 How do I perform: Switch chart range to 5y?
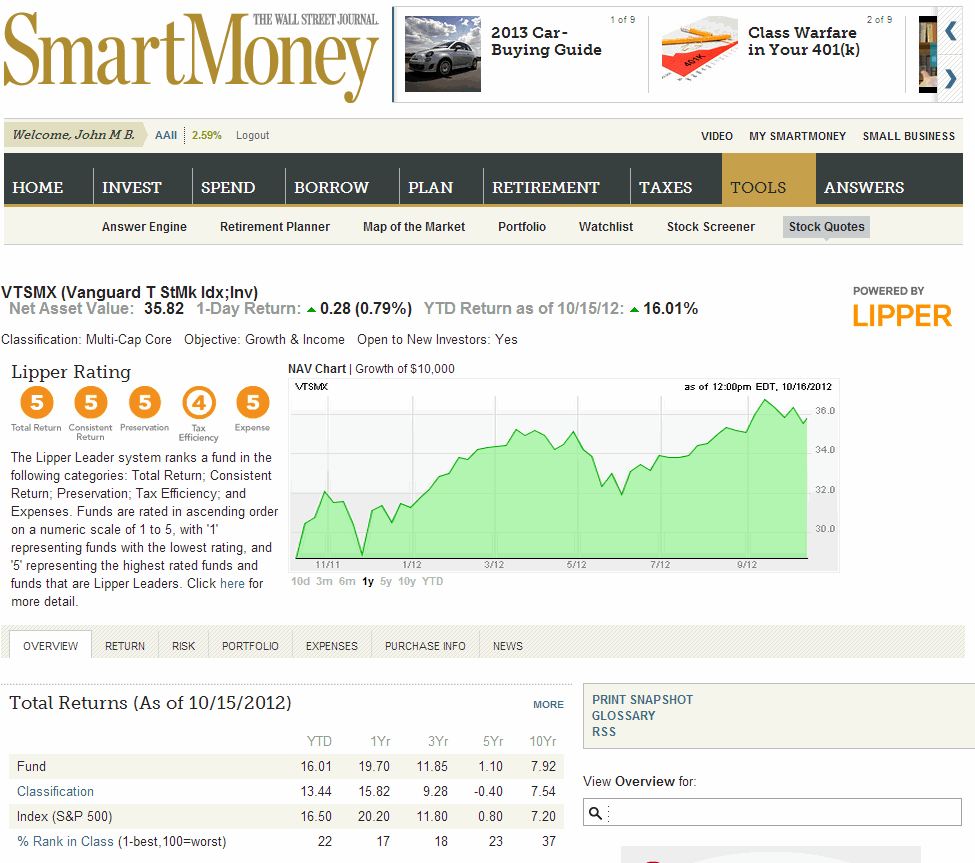(386, 581)
